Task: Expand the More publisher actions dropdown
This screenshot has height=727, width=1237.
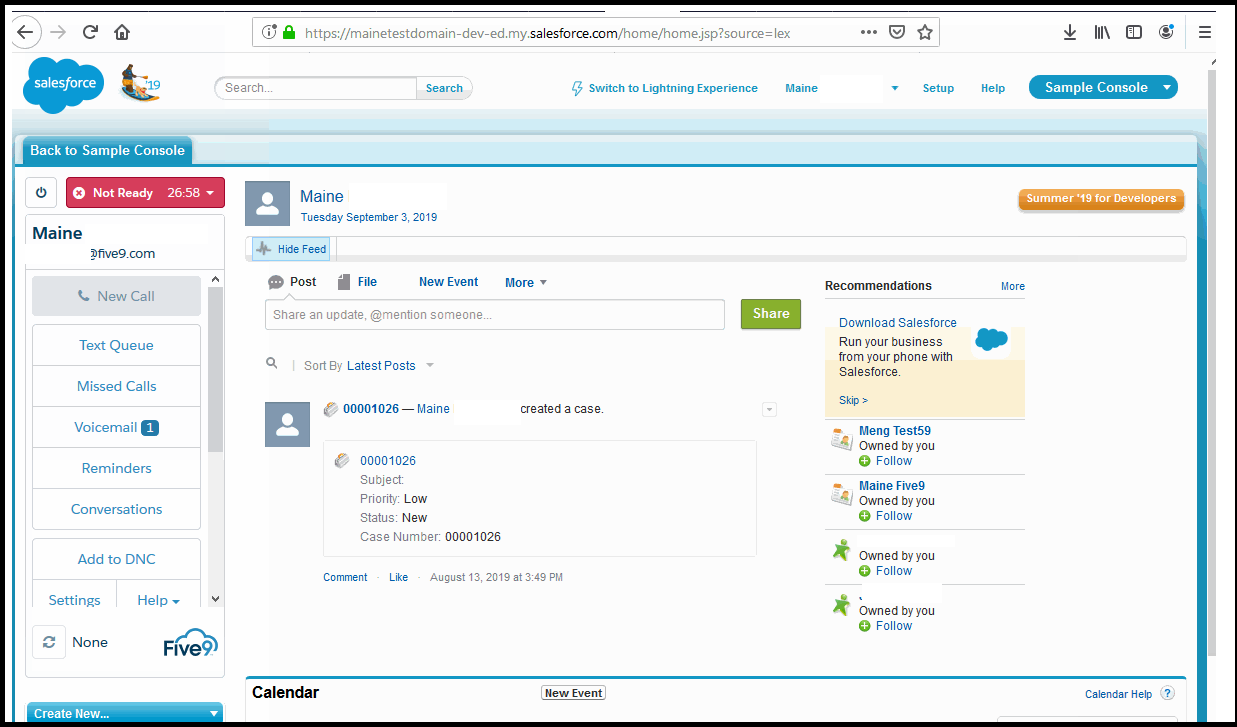Action: point(526,283)
